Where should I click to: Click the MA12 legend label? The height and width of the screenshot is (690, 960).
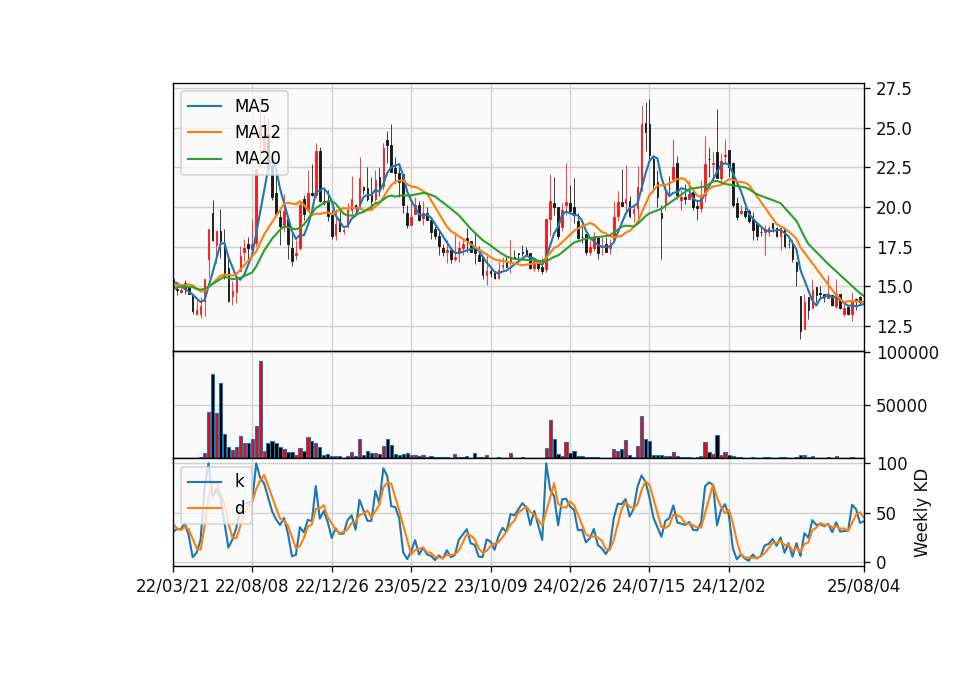click(x=257, y=132)
